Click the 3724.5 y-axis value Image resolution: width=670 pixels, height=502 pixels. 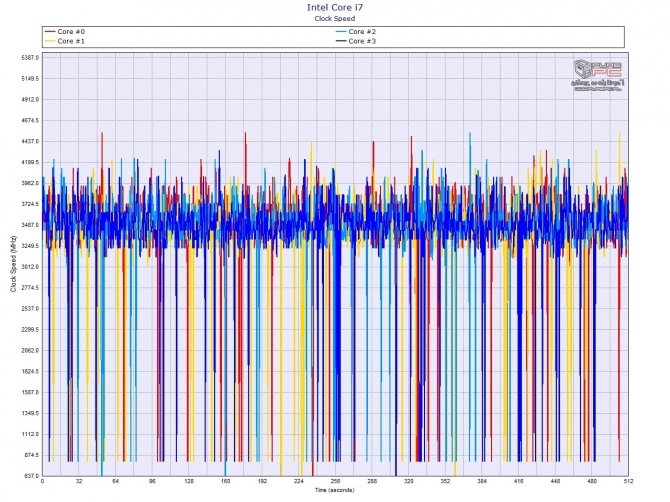pyautogui.click(x=30, y=204)
